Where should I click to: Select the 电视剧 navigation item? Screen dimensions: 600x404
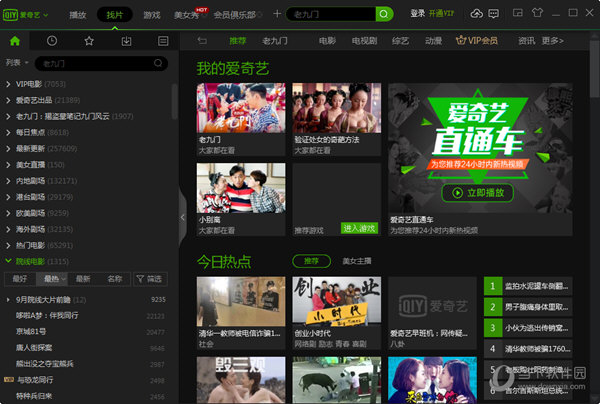click(364, 41)
